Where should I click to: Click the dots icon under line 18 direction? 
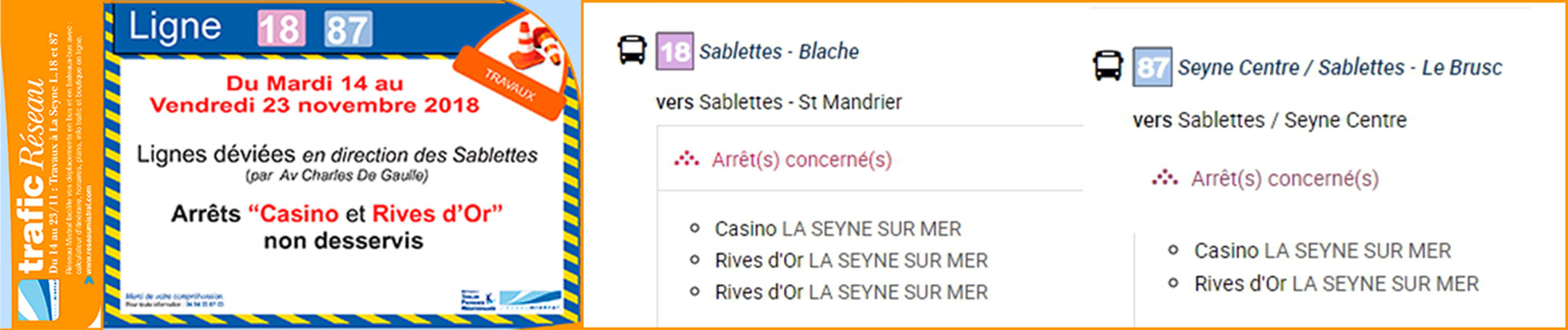pyautogui.click(x=686, y=159)
